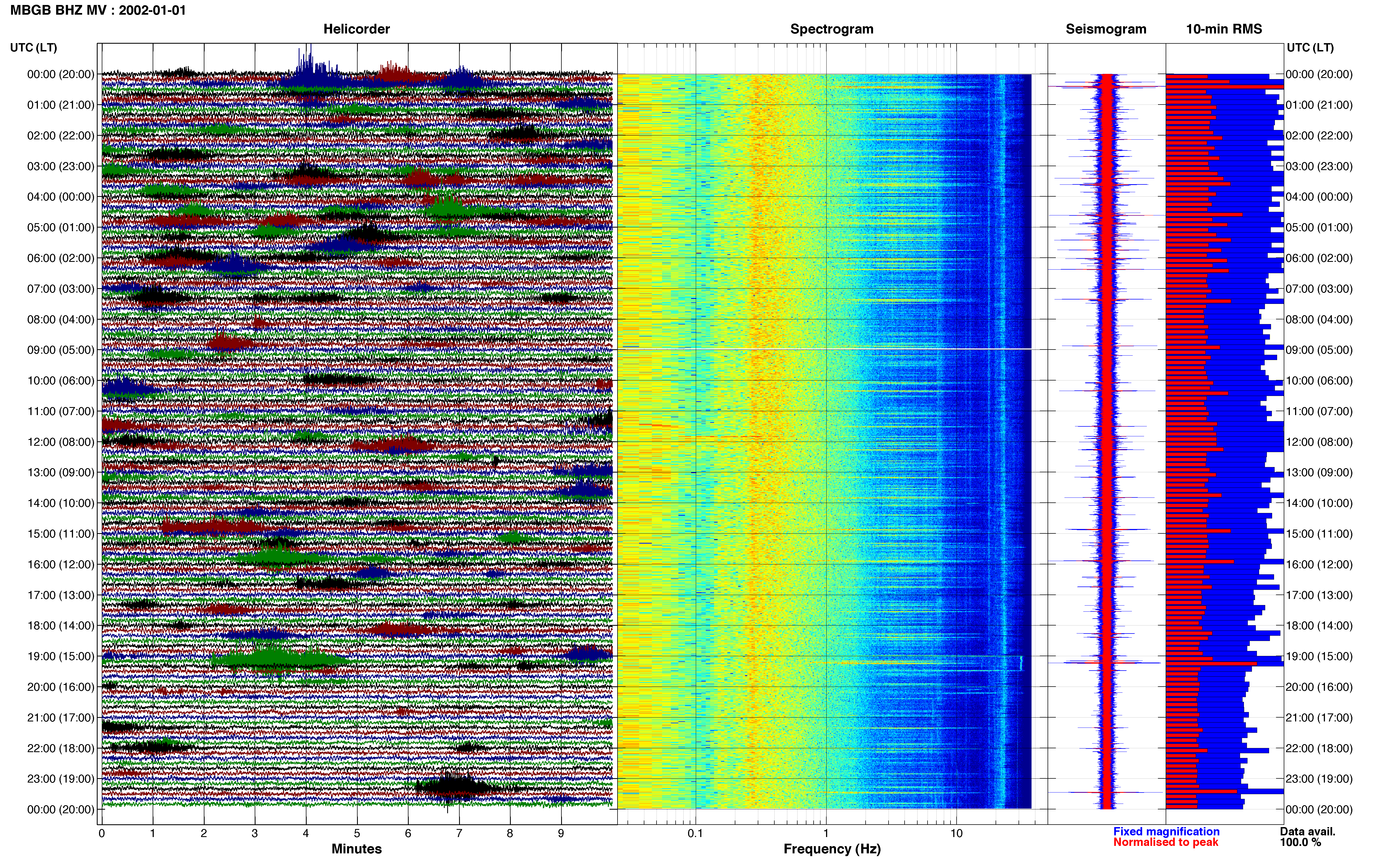Screen dimensions: 1388x868
Task: Select the 'Helicorder' panel heading
Action: 356,29
